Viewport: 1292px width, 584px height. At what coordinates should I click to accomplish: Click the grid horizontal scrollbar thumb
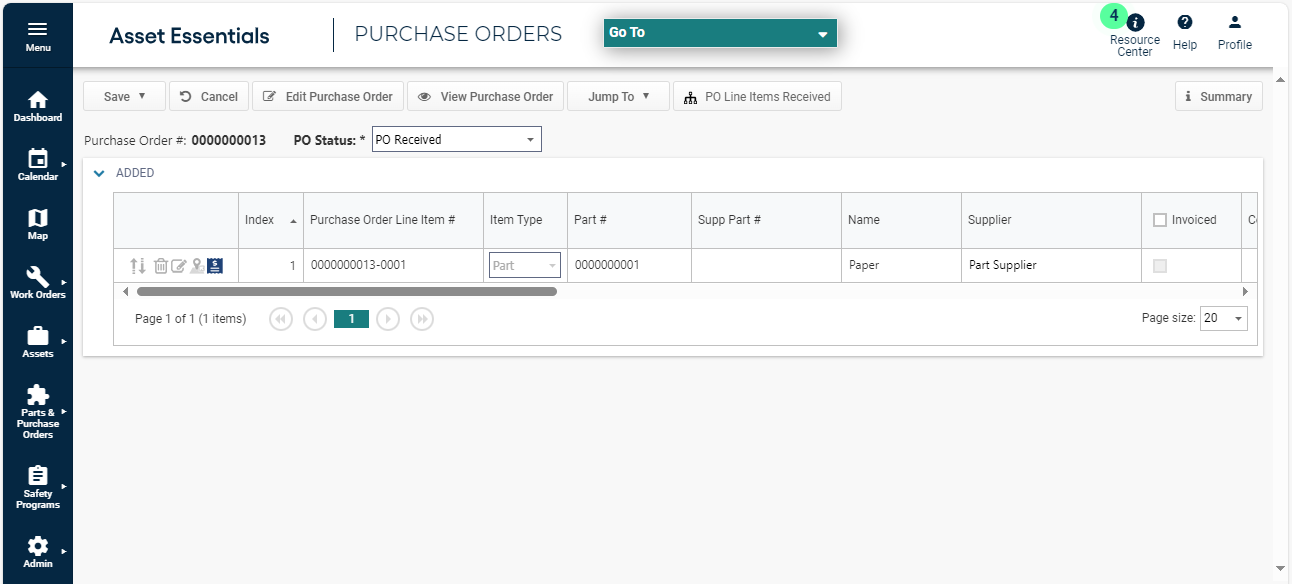(x=346, y=292)
